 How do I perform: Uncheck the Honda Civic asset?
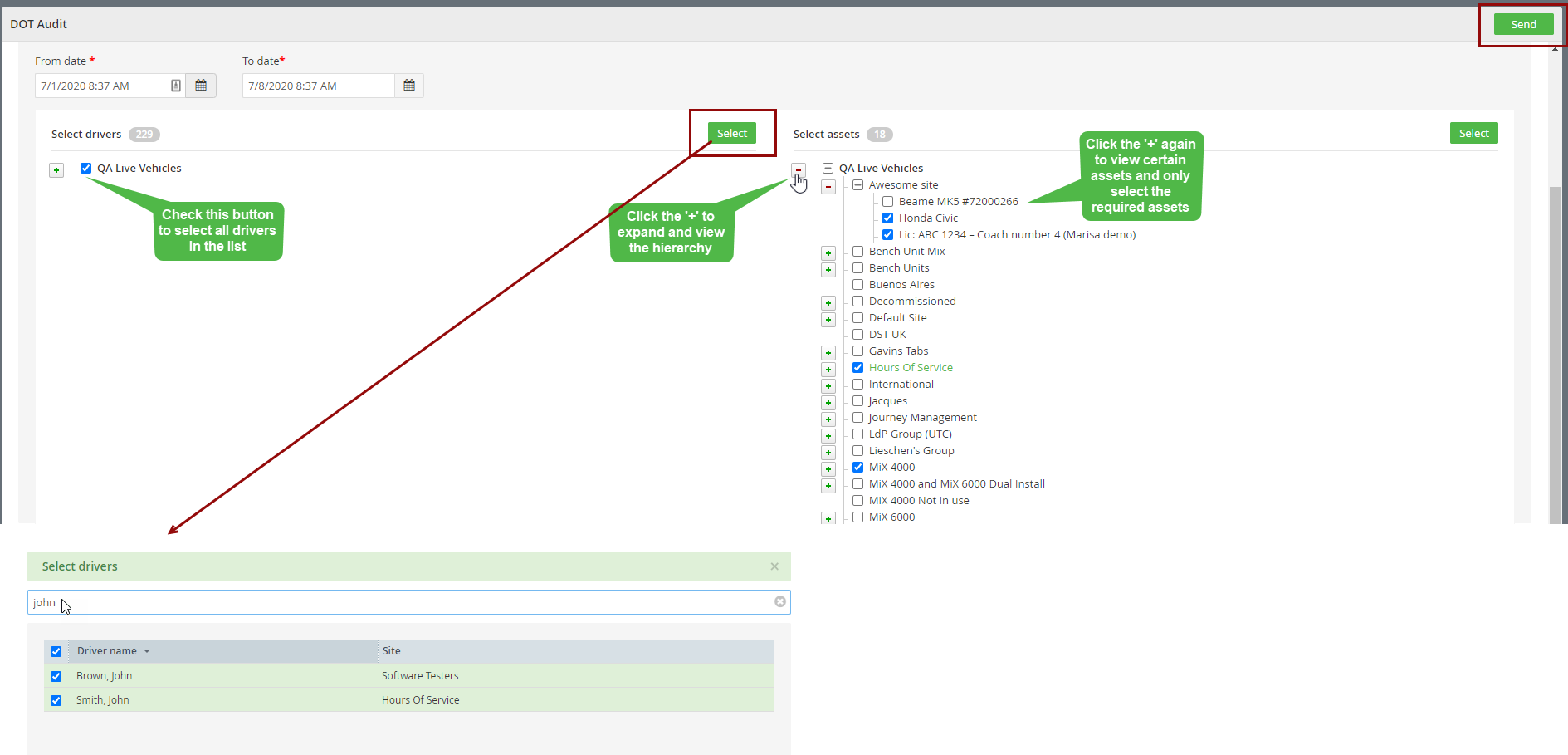pyautogui.click(x=888, y=218)
